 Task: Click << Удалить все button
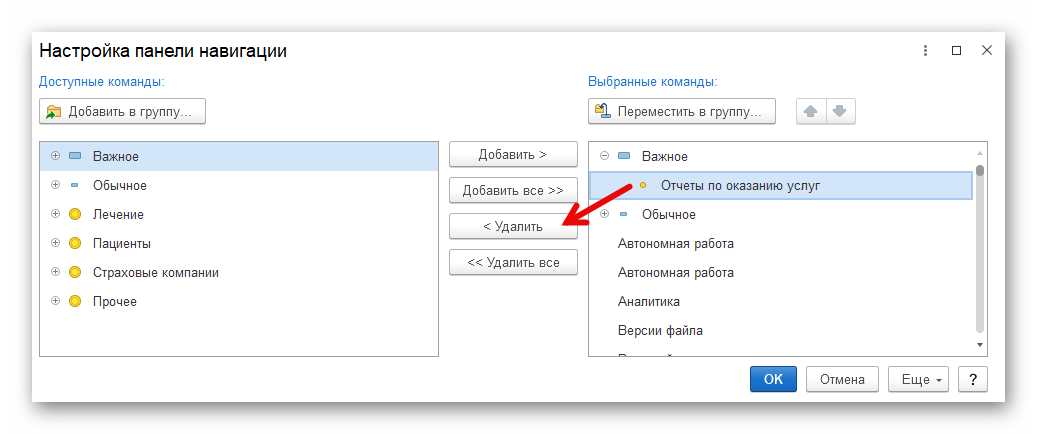click(513, 262)
